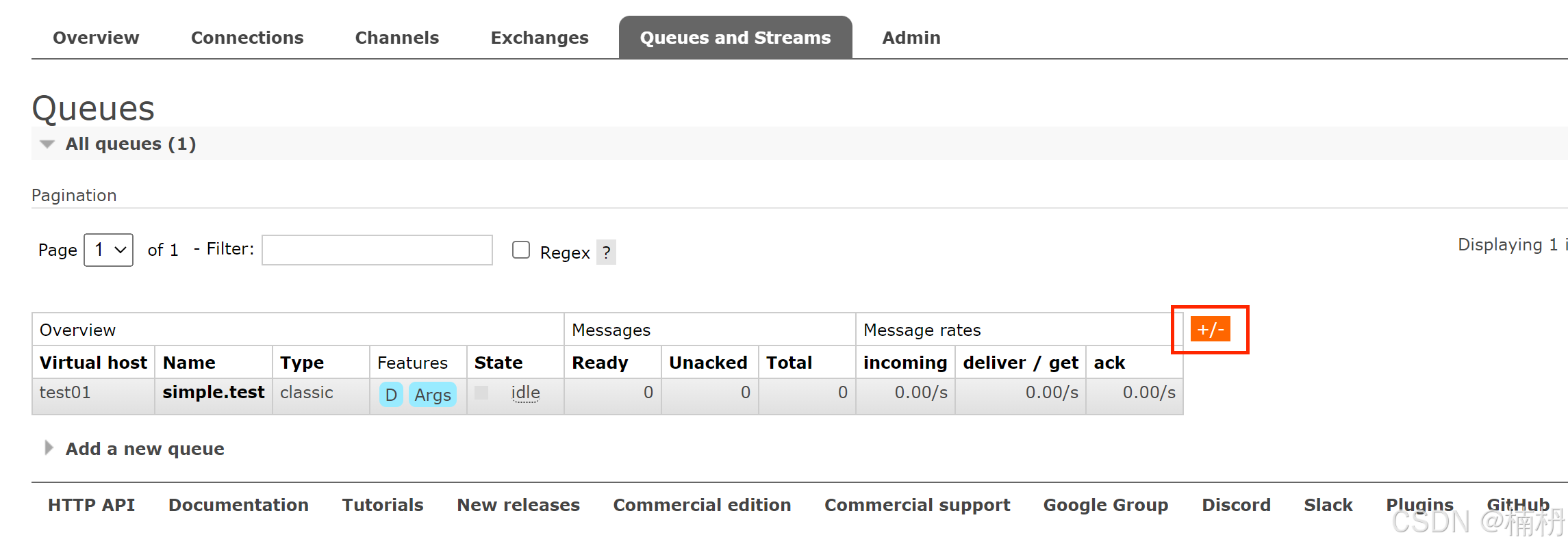Click the idle state indicator square

481,393
